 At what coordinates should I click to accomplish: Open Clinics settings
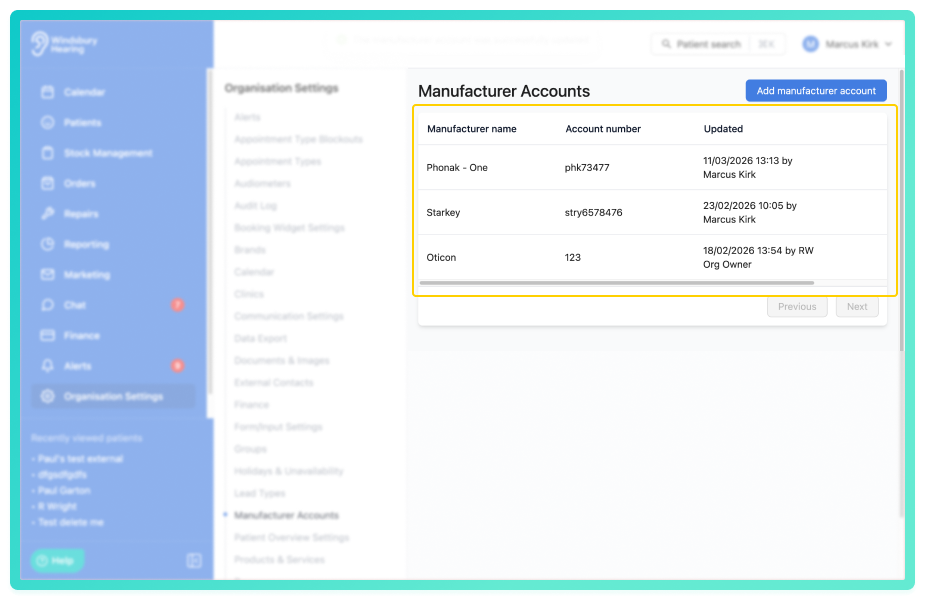[x=248, y=294]
